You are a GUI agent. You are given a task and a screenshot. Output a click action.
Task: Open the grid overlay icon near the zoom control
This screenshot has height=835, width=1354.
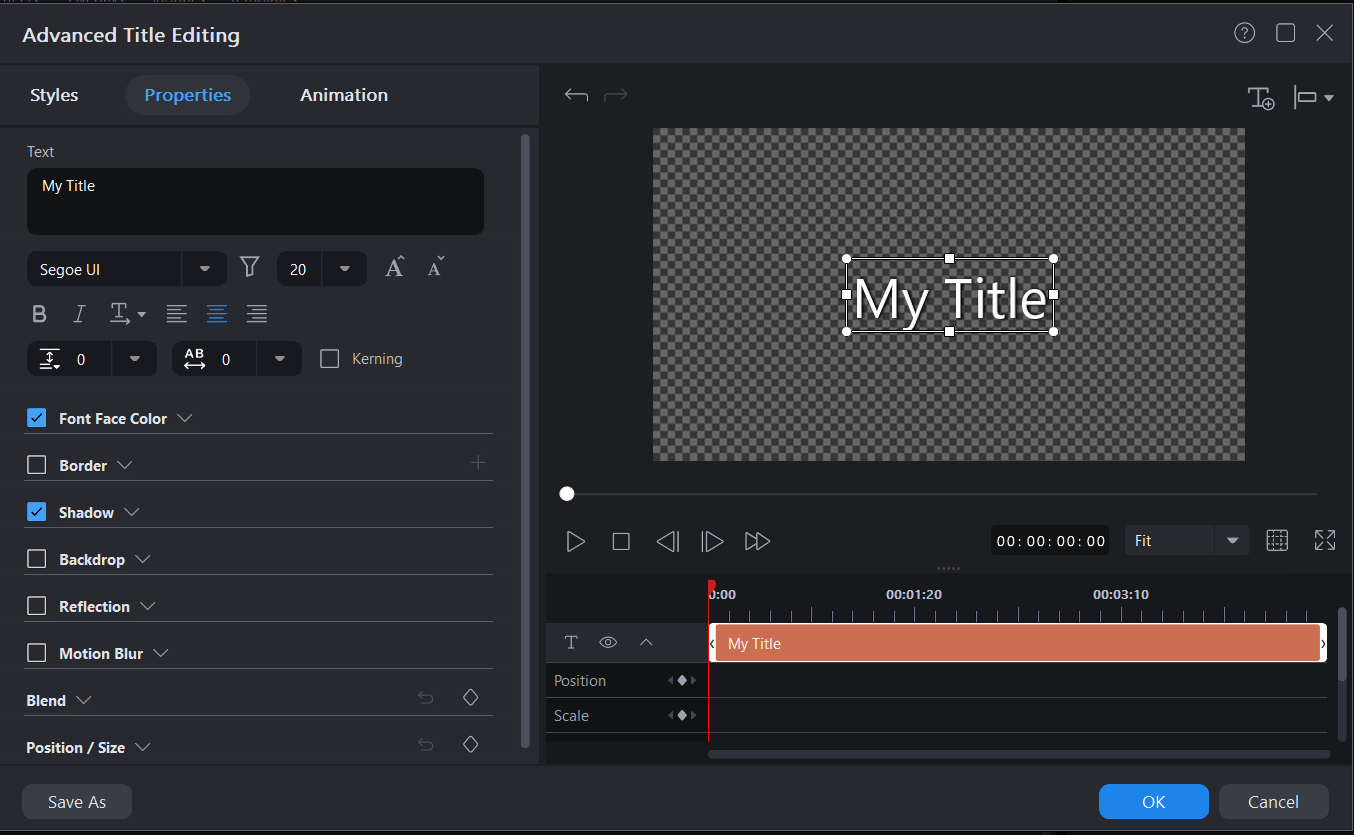coord(1277,540)
